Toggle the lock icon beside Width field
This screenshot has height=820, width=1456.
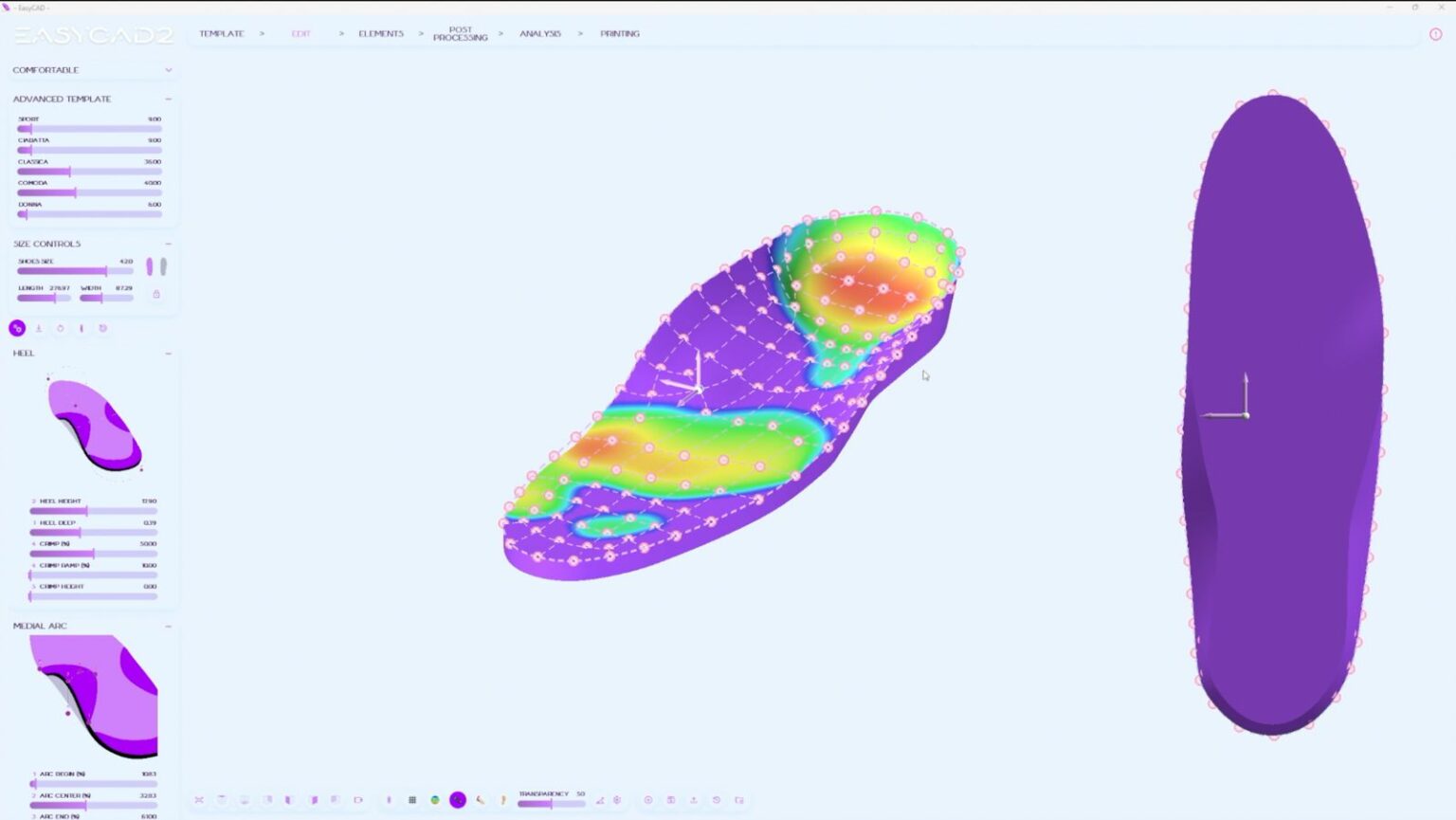156,295
